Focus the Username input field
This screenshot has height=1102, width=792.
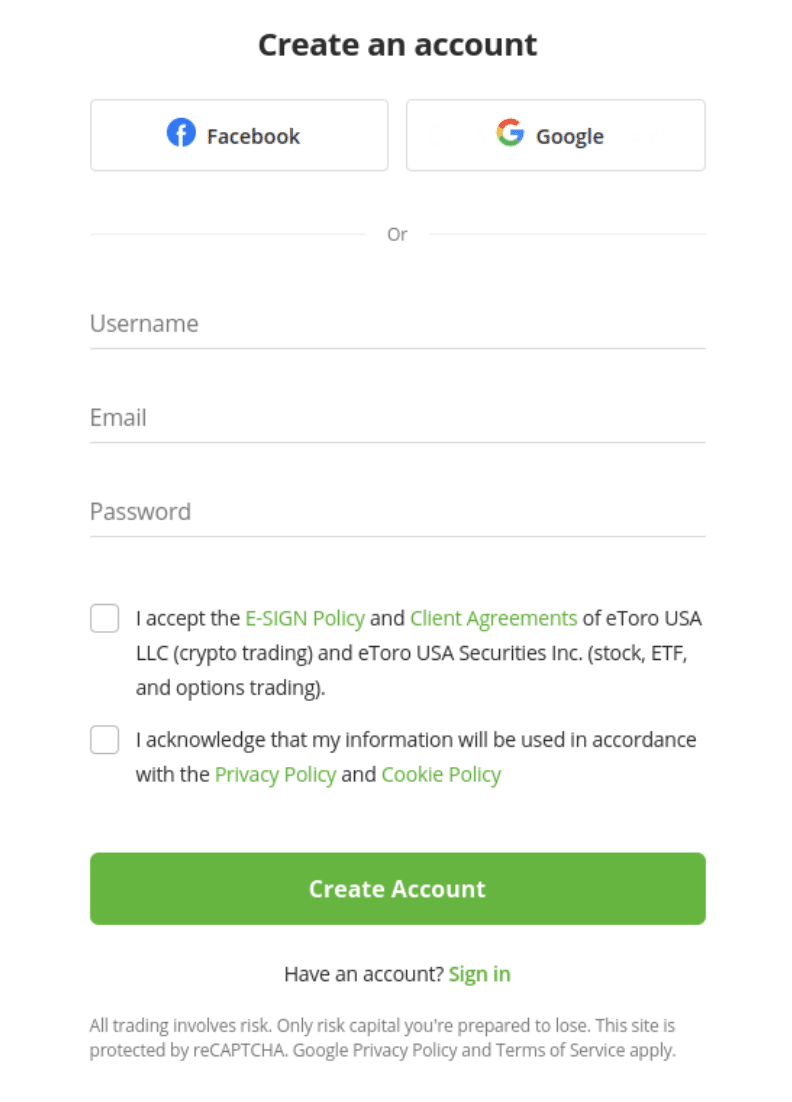tap(398, 324)
